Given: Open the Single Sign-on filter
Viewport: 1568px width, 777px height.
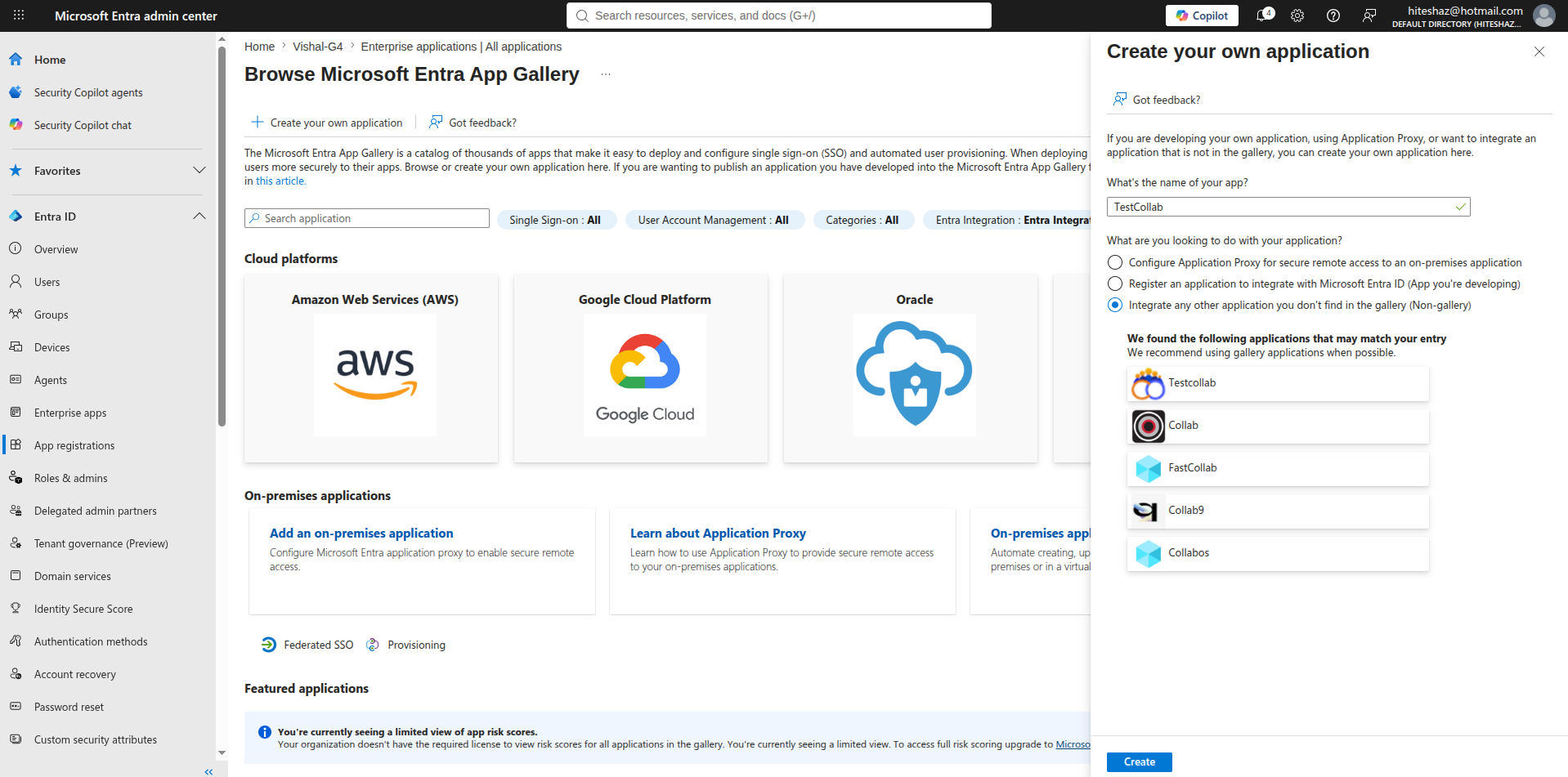Looking at the screenshot, I should [x=556, y=220].
